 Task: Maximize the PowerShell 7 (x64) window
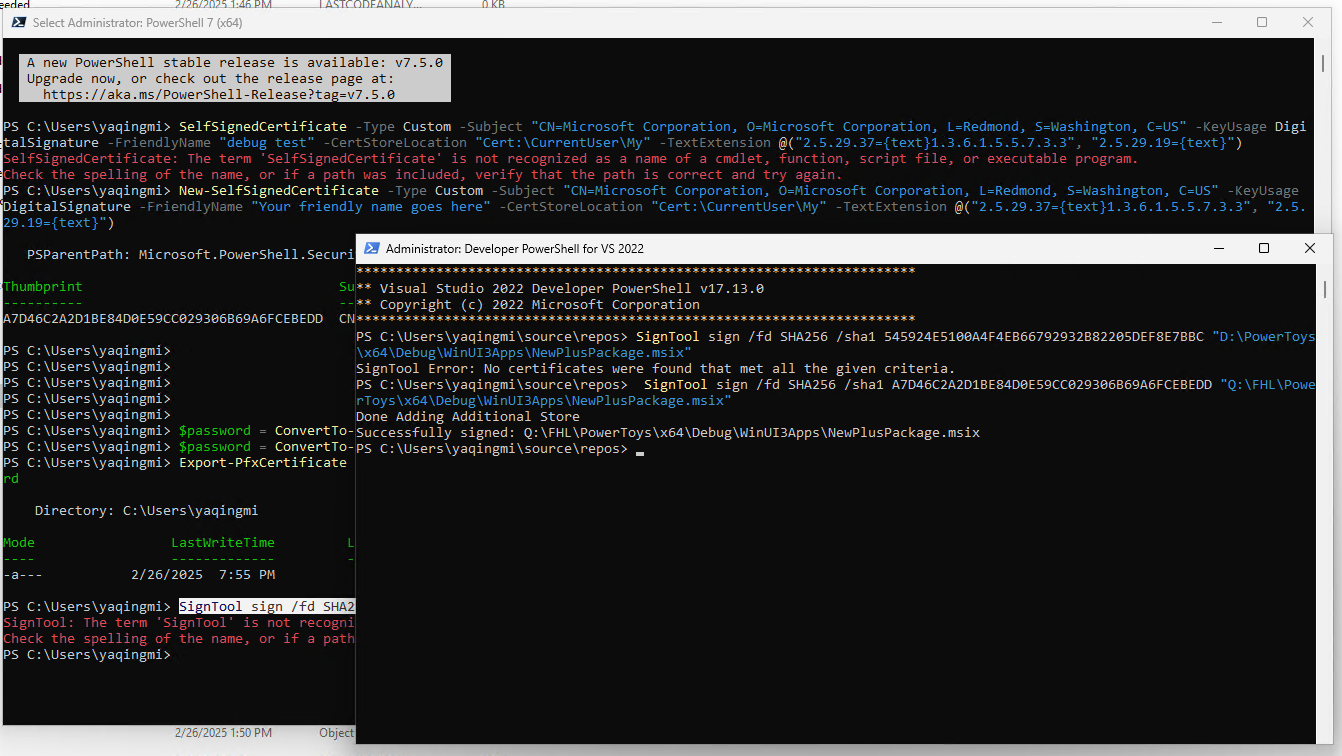tap(1261, 22)
